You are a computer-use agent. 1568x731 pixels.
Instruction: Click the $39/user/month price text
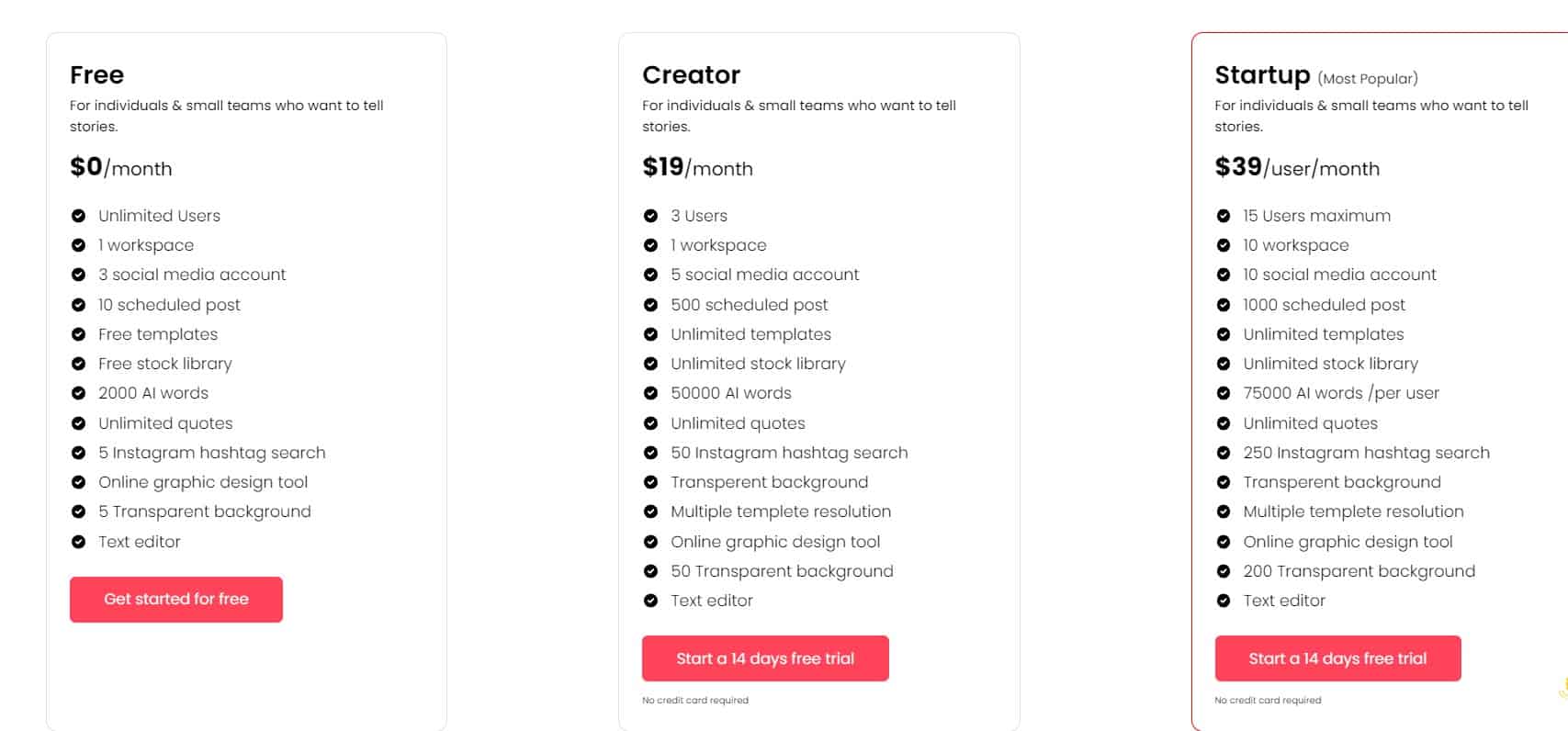(x=1297, y=168)
